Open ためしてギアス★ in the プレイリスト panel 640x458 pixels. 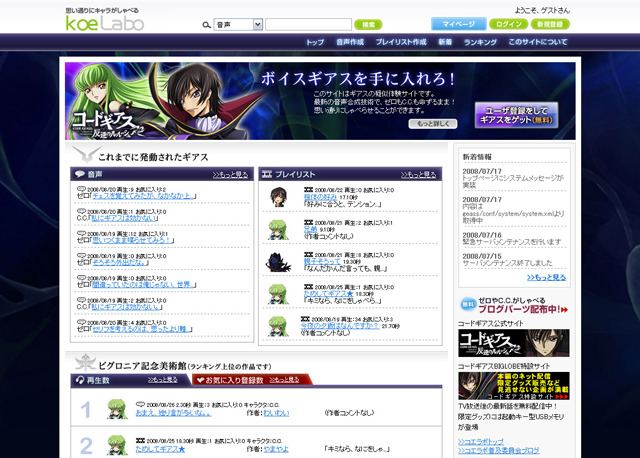(328, 293)
